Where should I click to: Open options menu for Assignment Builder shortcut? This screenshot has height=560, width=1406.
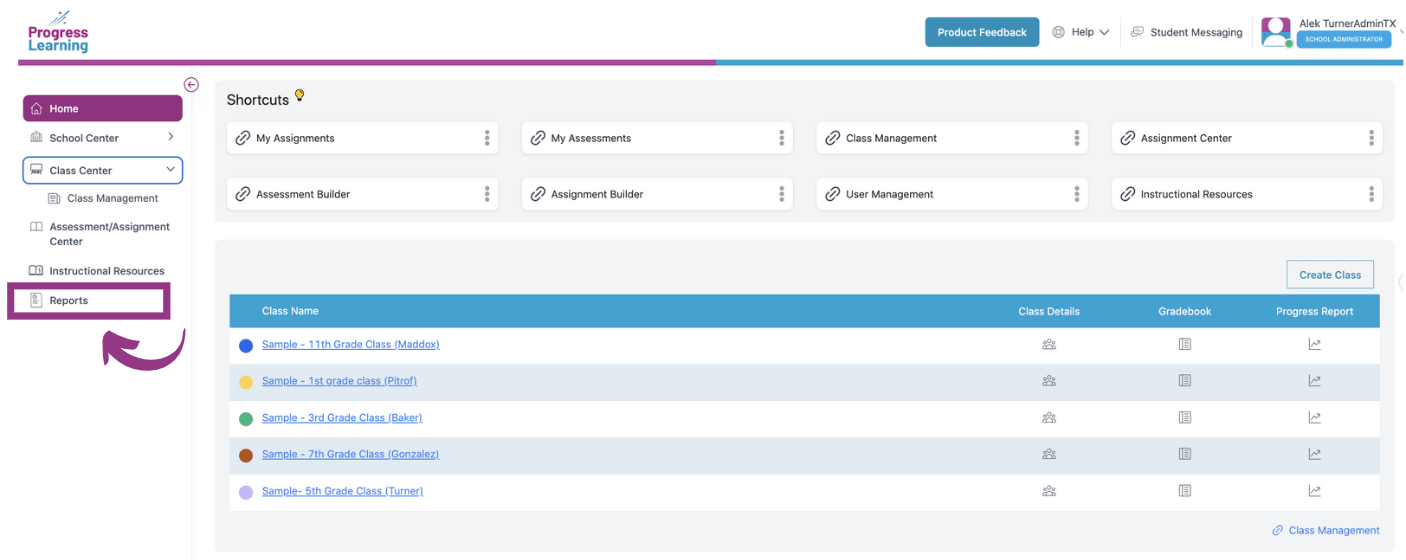tap(782, 194)
